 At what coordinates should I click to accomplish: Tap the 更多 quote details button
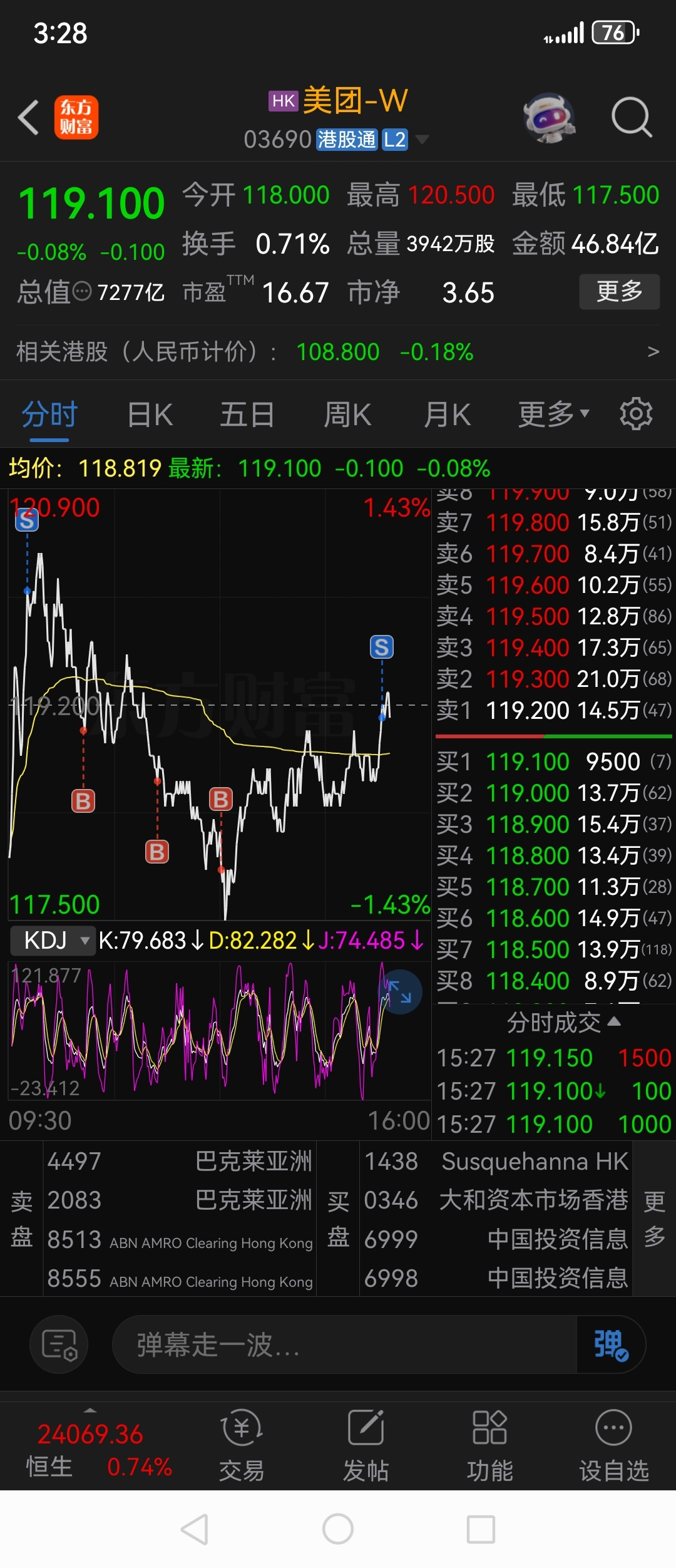coord(619,291)
